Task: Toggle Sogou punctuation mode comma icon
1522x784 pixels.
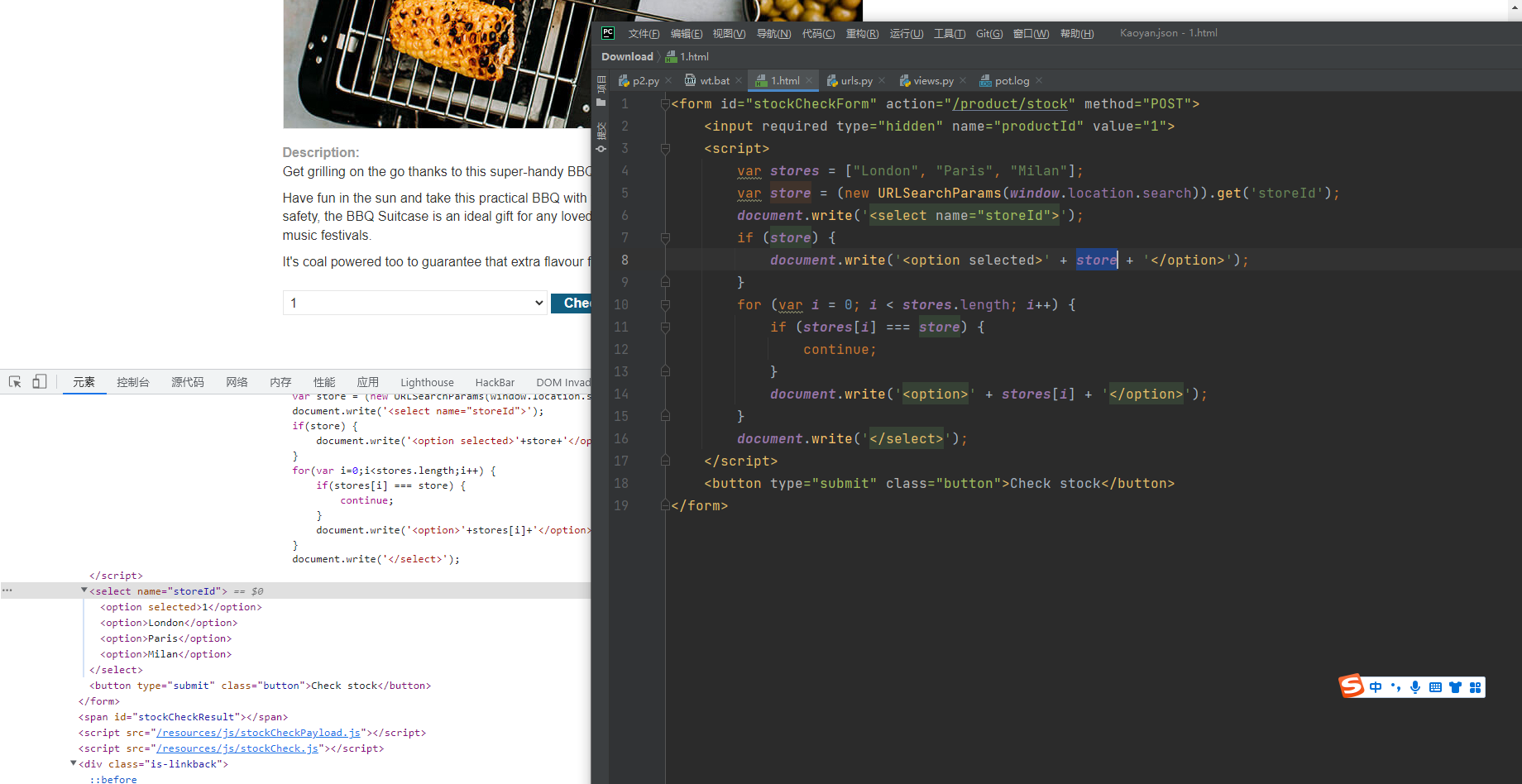Action: click(x=1395, y=686)
